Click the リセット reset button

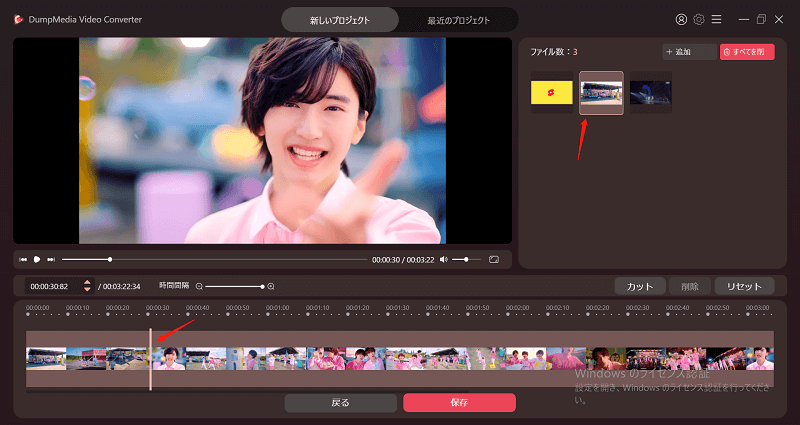tap(744, 286)
